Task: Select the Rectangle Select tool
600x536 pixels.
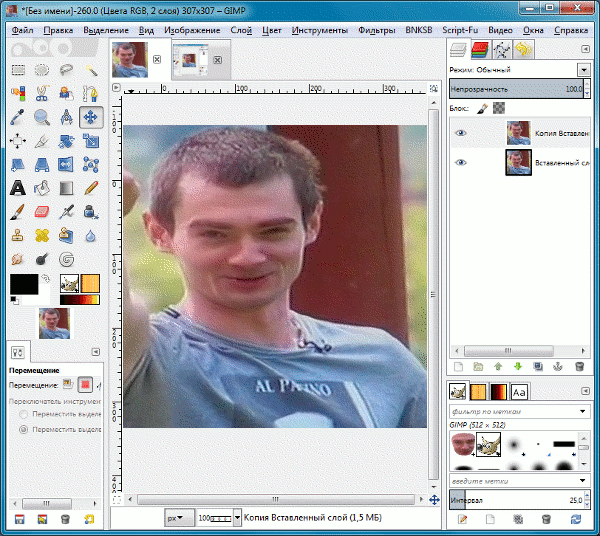Action: (x=18, y=70)
